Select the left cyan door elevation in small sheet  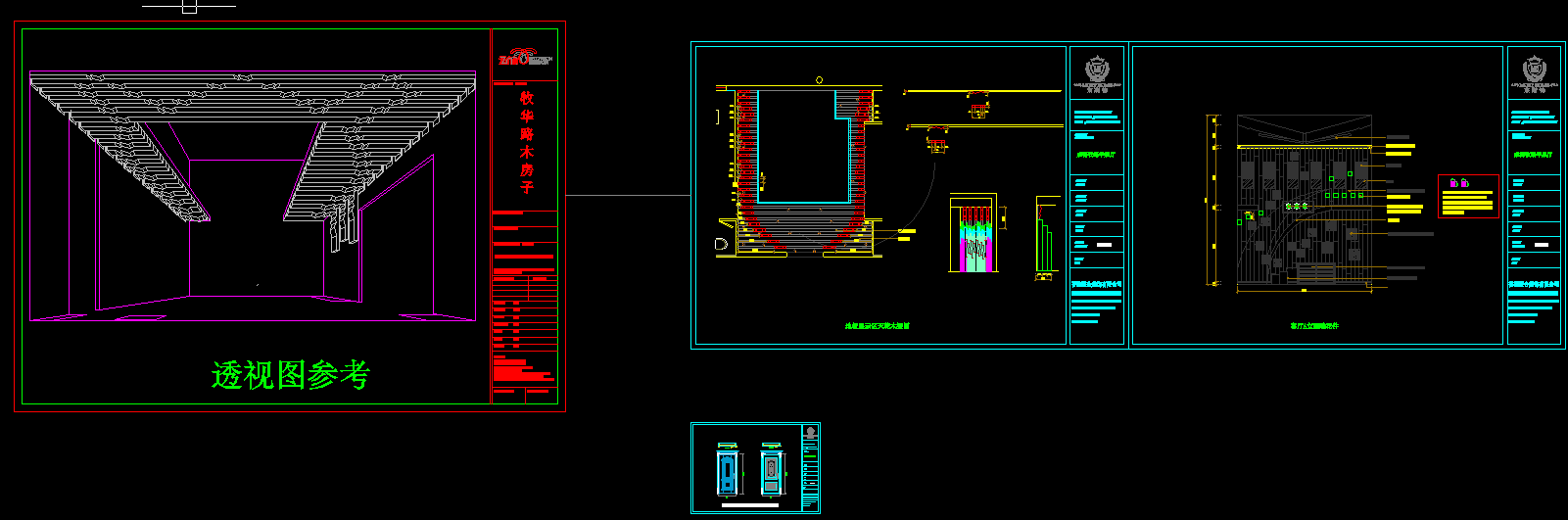[726, 471]
